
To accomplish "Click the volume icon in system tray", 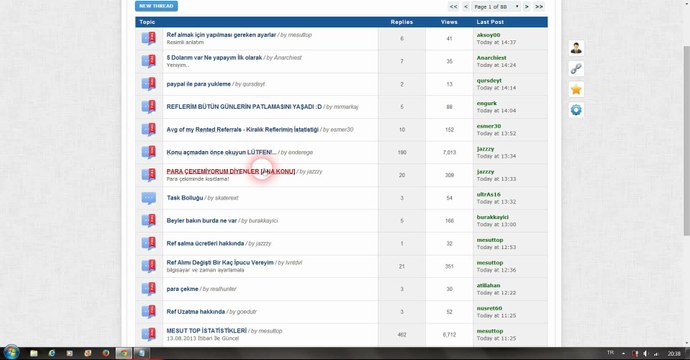I will 645,353.
